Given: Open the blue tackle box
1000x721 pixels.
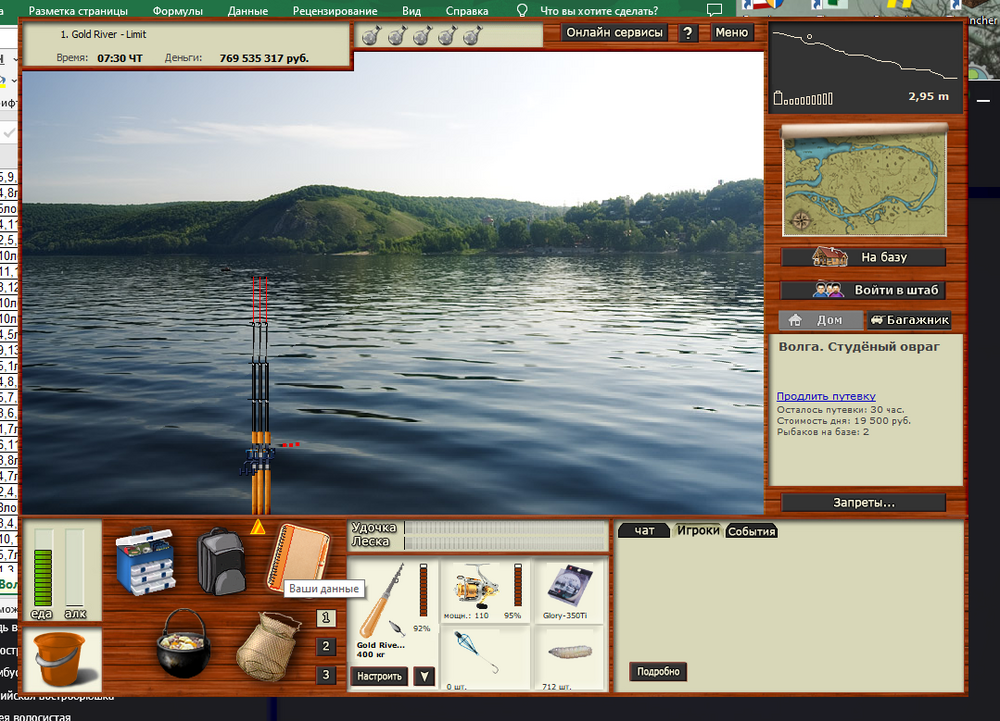Looking at the screenshot, I should coord(144,562).
